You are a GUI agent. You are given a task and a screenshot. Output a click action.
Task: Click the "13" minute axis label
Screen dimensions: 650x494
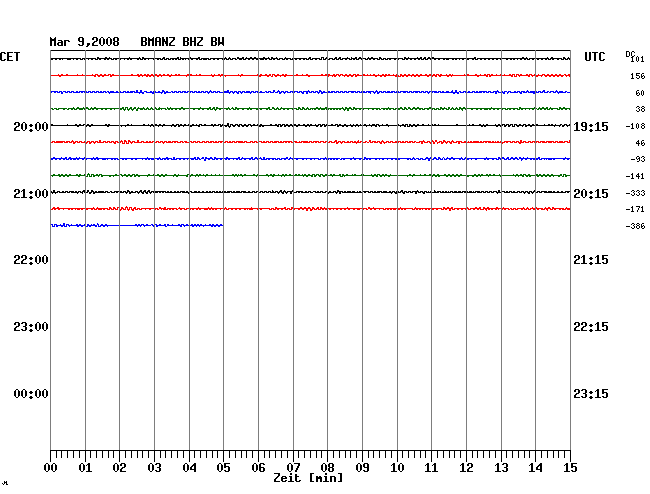pyautogui.click(x=501, y=468)
